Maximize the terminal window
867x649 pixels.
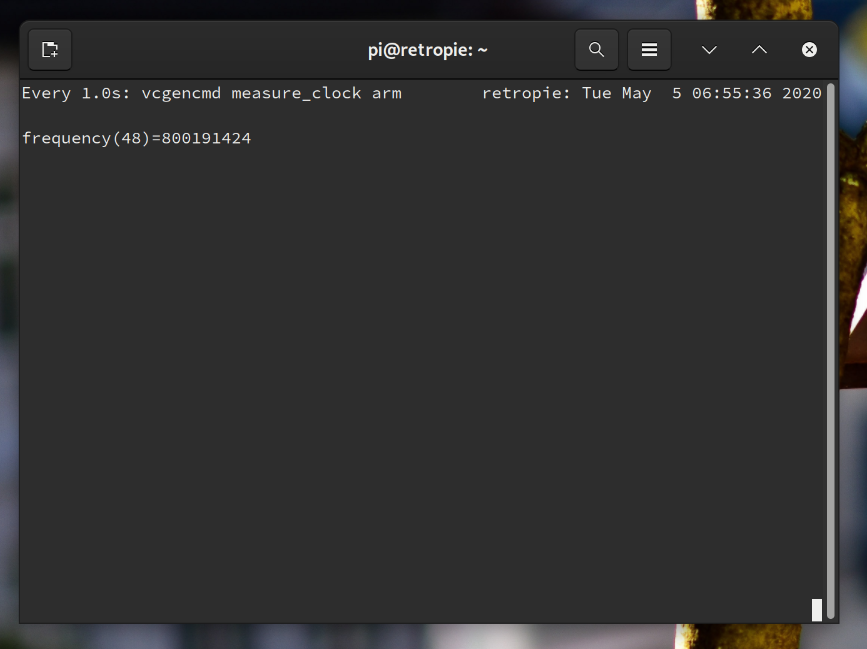[759, 50]
